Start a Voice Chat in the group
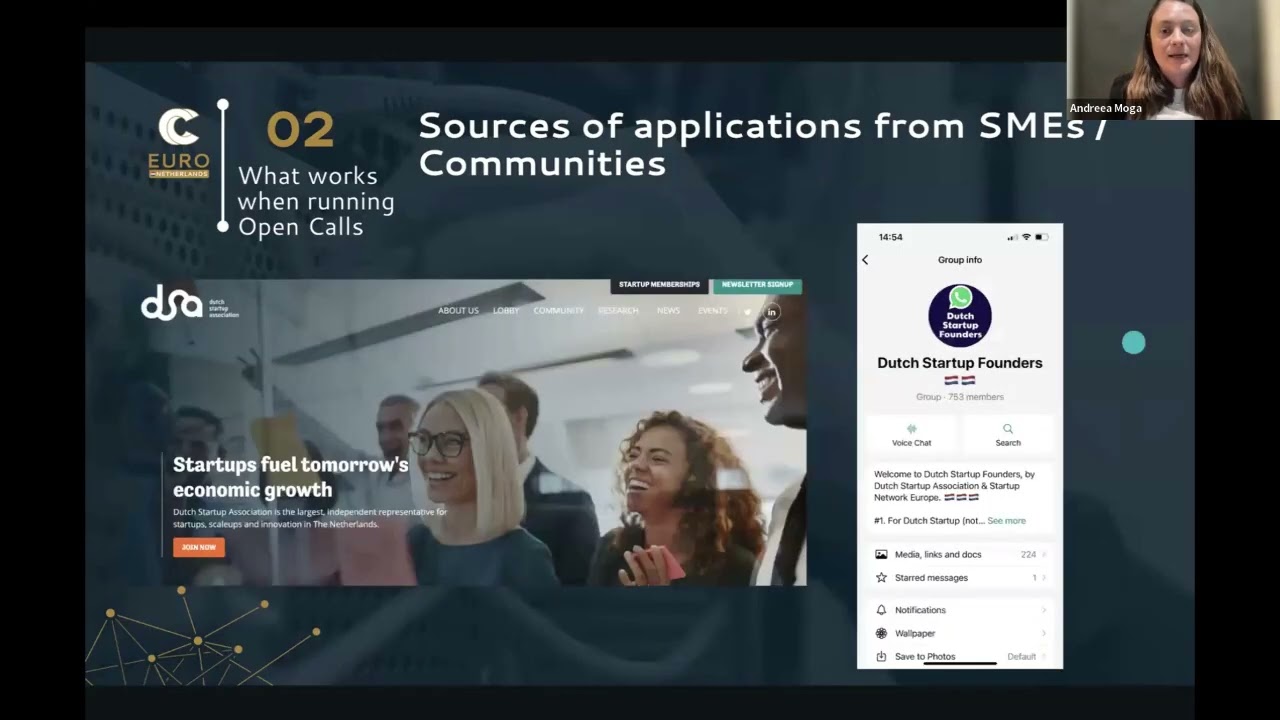This screenshot has width=1280, height=720. click(x=911, y=434)
